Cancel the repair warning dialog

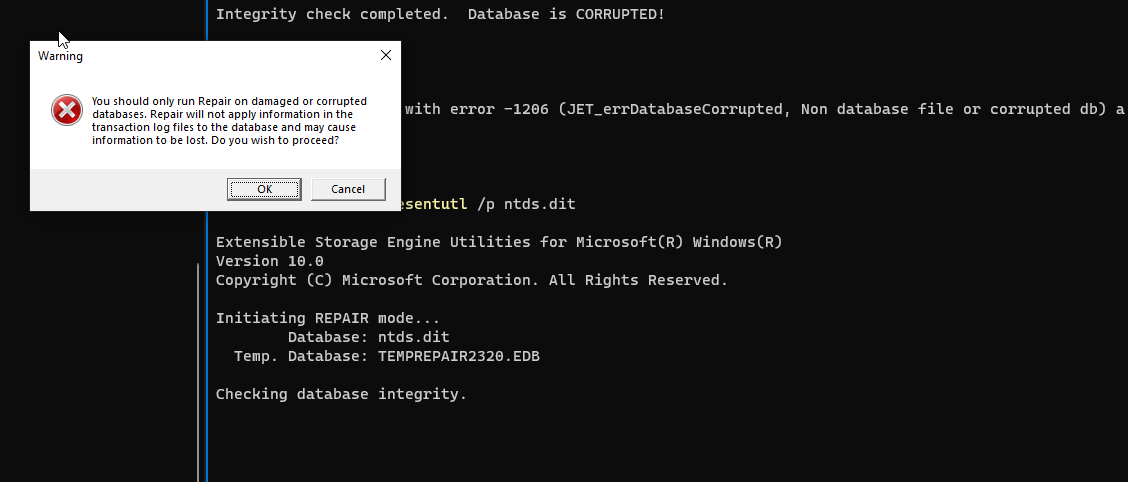pyautogui.click(x=347, y=189)
